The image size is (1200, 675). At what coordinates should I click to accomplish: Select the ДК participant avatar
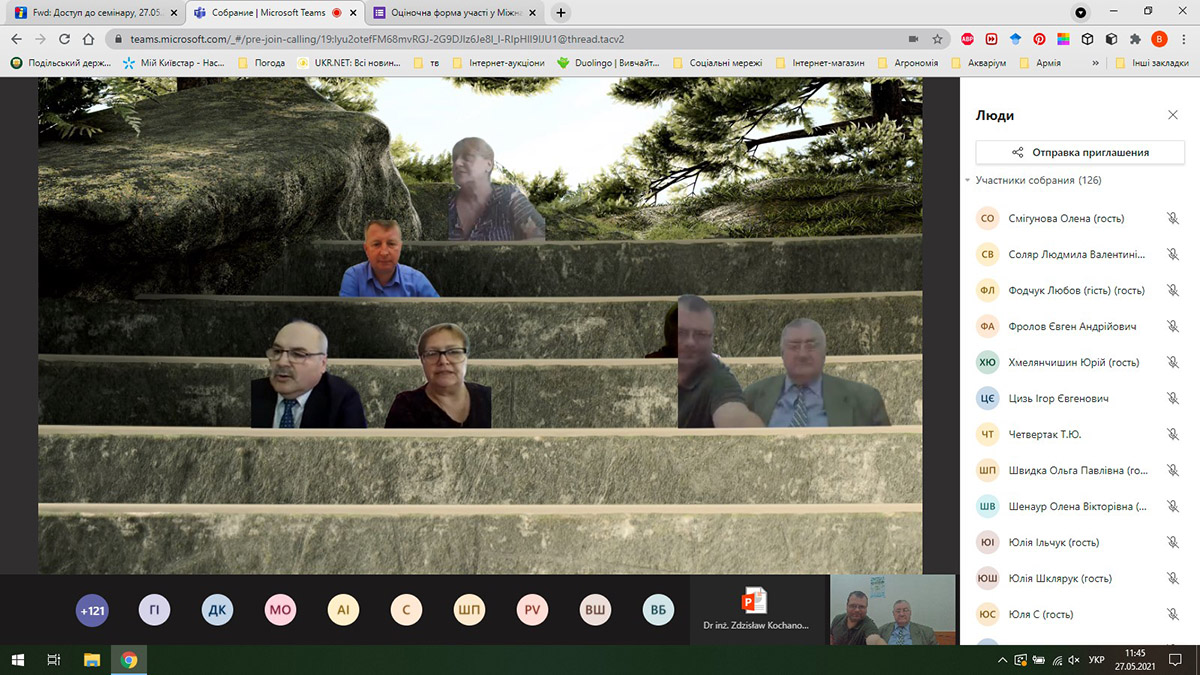click(x=217, y=610)
